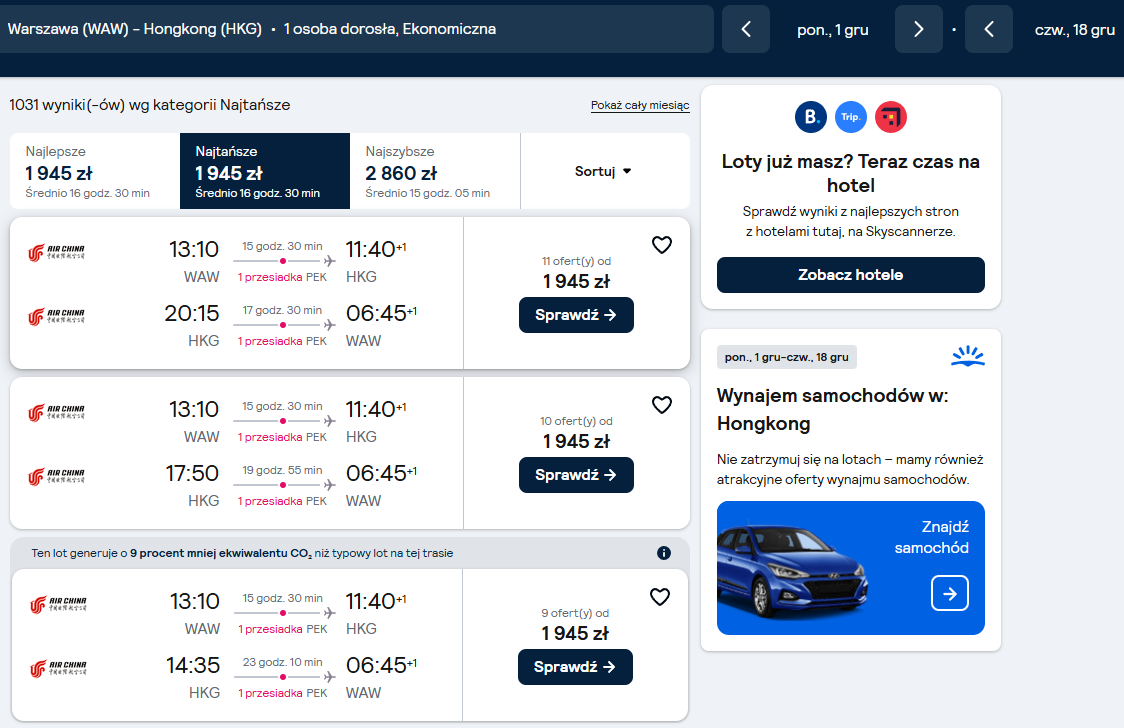Click the Booking.com logo icon
The height and width of the screenshot is (728, 1124).
(x=811, y=117)
